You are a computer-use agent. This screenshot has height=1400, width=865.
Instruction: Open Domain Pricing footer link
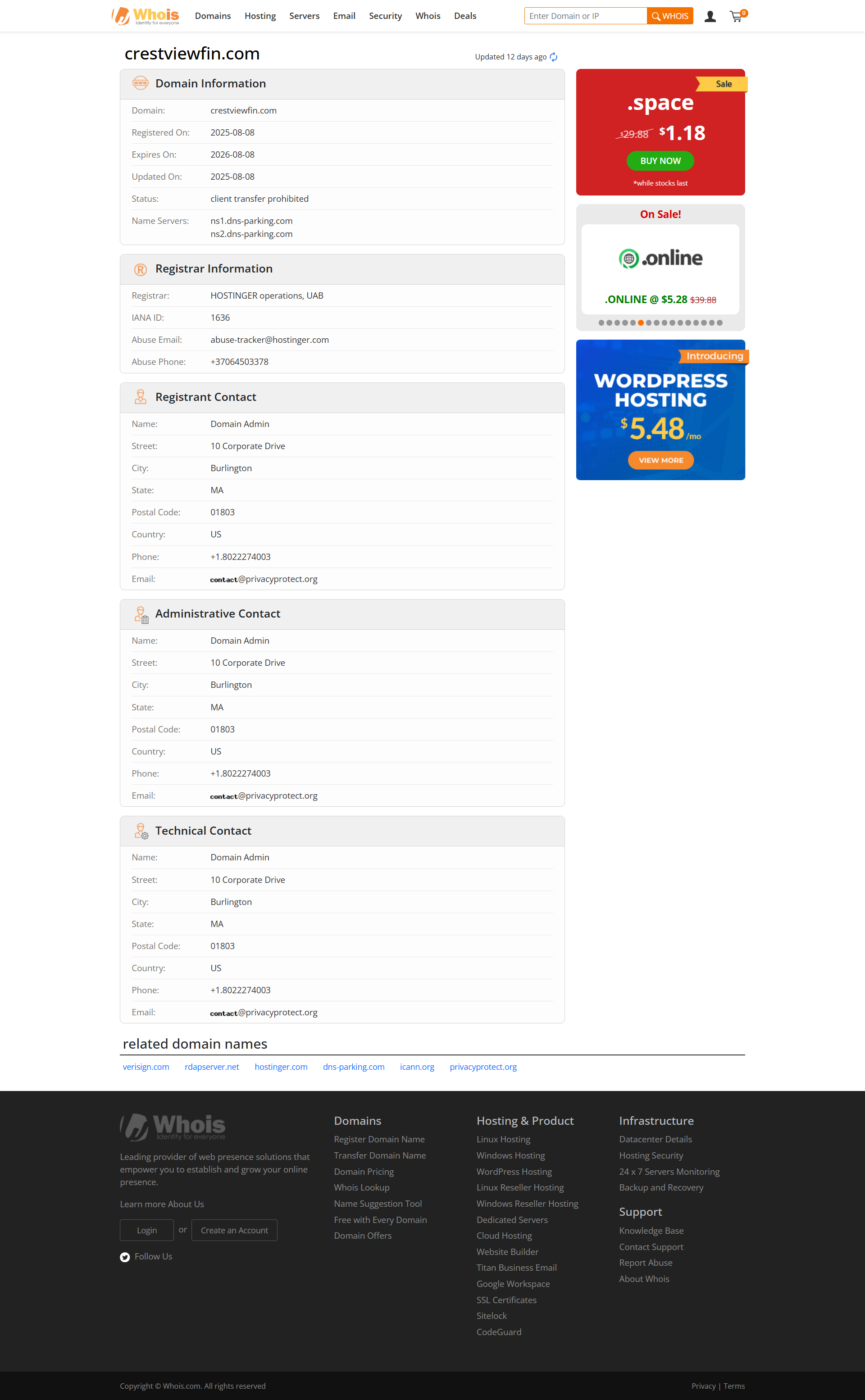click(364, 1171)
